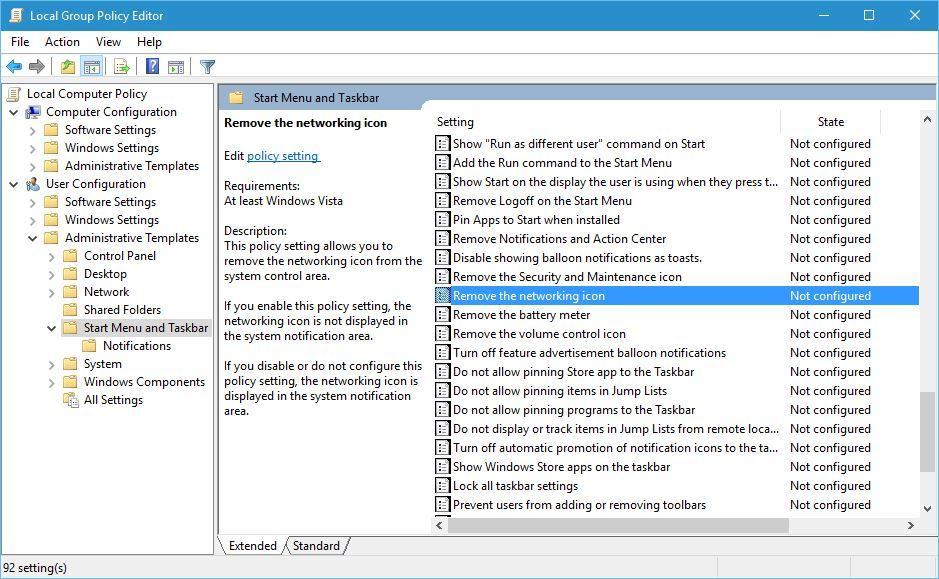Click the vertical scrollbar thumb in settings list
The width and height of the screenshot is (939, 579).
point(927,431)
